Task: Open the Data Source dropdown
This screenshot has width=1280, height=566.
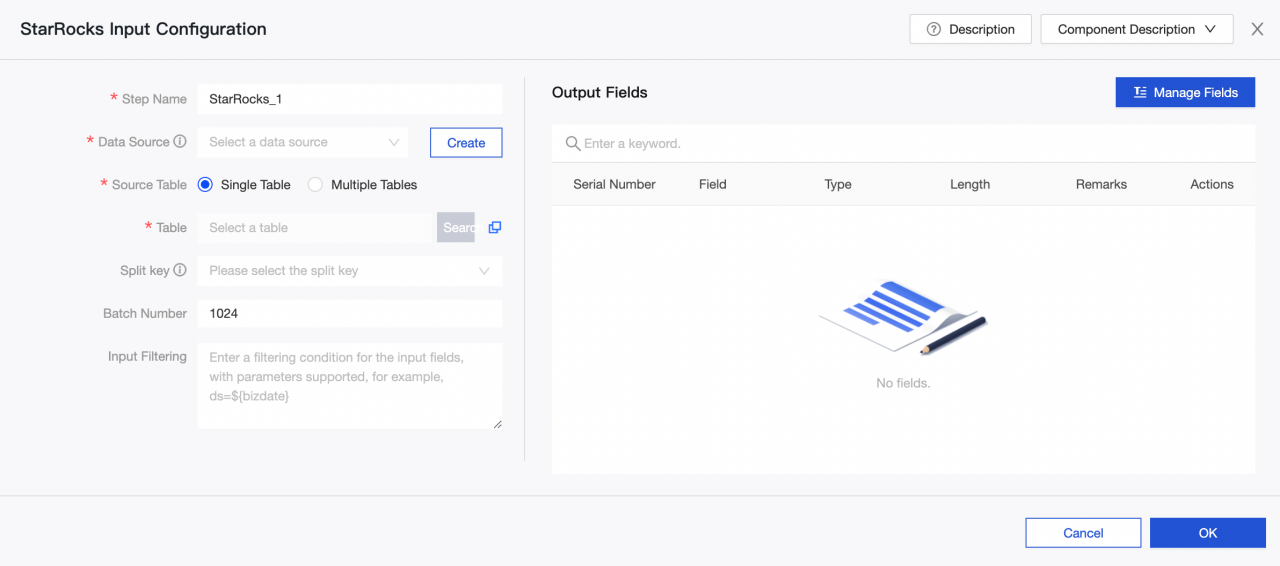Action: (303, 143)
